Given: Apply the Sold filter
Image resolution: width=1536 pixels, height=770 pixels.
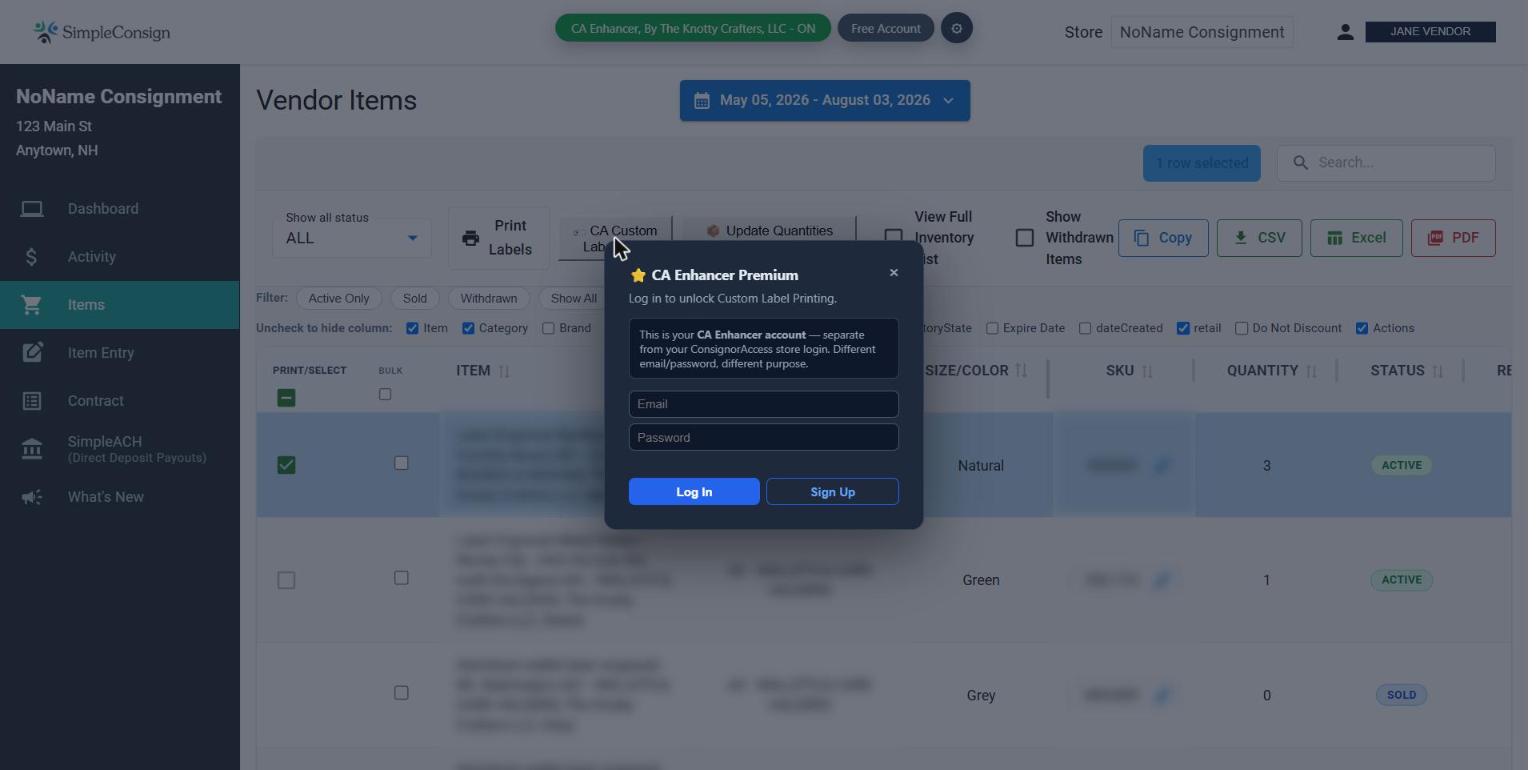Looking at the screenshot, I should pos(415,299).
